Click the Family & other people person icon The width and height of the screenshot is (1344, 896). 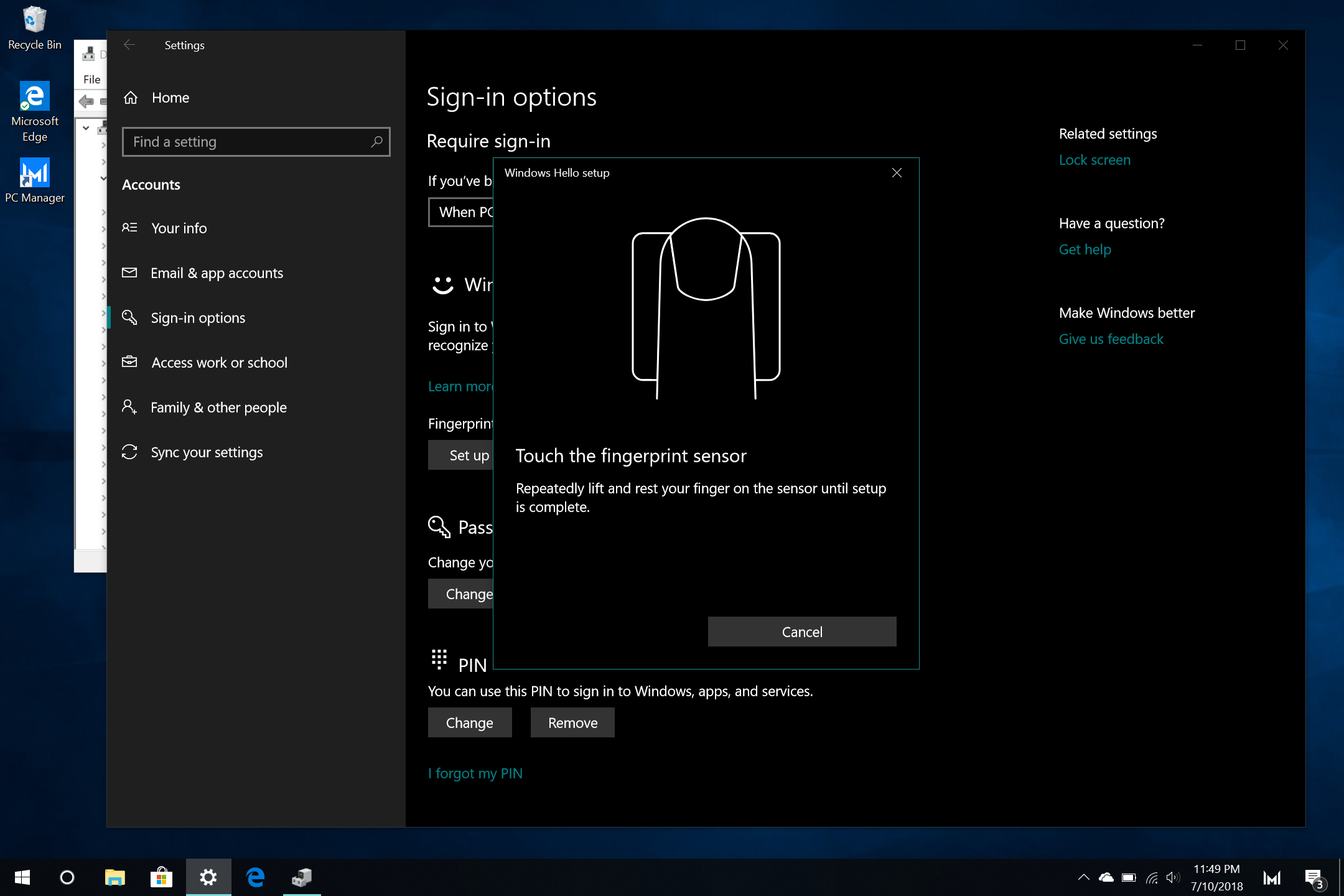[129, 407]
